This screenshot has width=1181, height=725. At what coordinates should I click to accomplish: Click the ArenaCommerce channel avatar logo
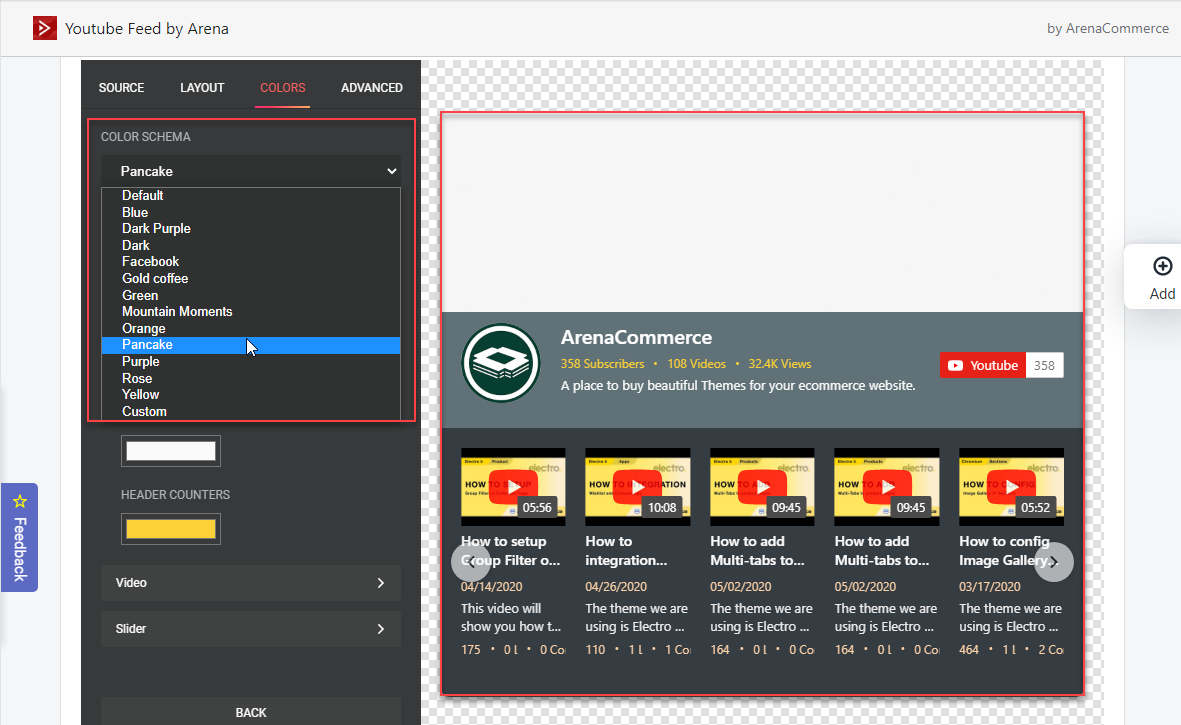[x=501, y=363]
